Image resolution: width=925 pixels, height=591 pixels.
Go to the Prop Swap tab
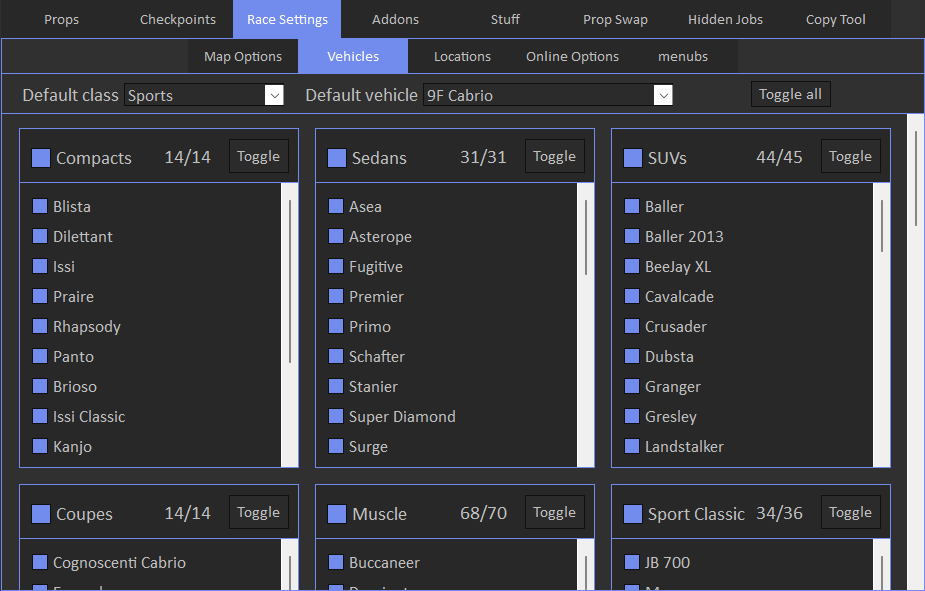pos(615,19)
